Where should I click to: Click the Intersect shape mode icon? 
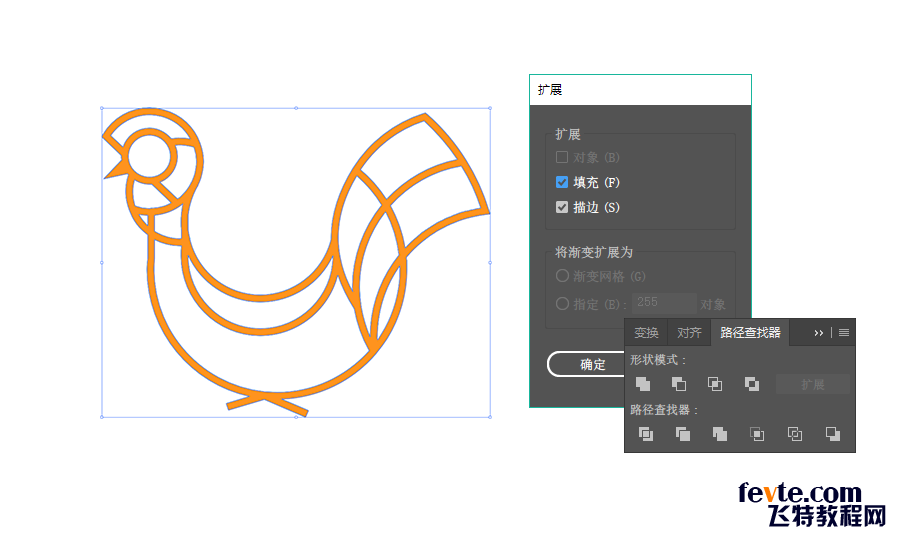[715, 384]
